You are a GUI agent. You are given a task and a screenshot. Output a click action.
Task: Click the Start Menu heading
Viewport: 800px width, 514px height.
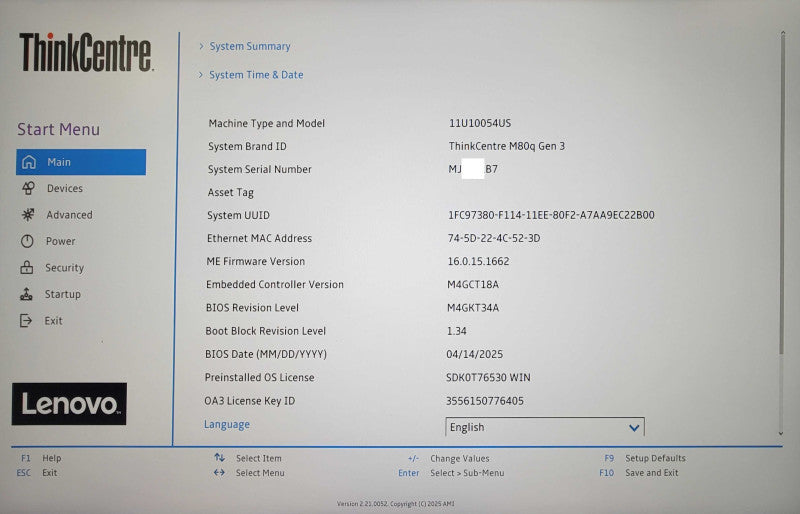point(59,129)
